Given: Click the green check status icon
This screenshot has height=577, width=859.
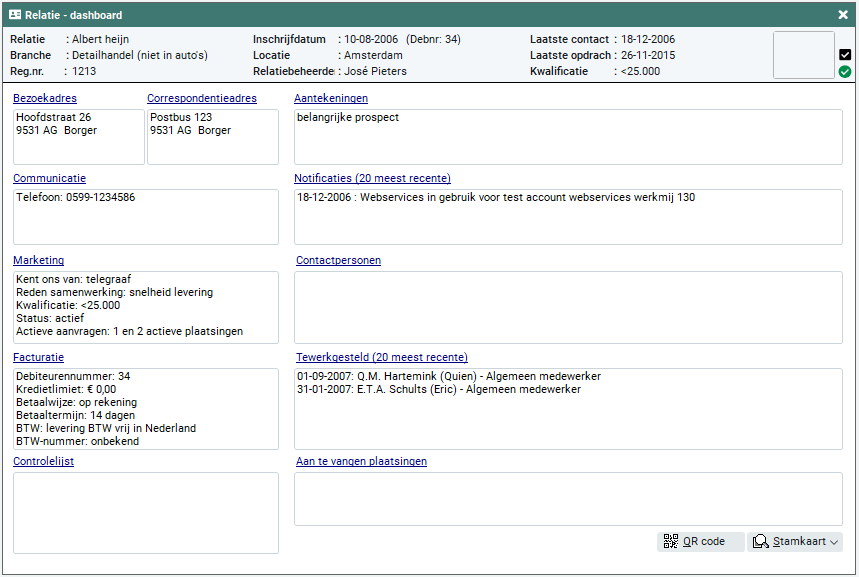Looking at the screenshot, I should [845, 72].
